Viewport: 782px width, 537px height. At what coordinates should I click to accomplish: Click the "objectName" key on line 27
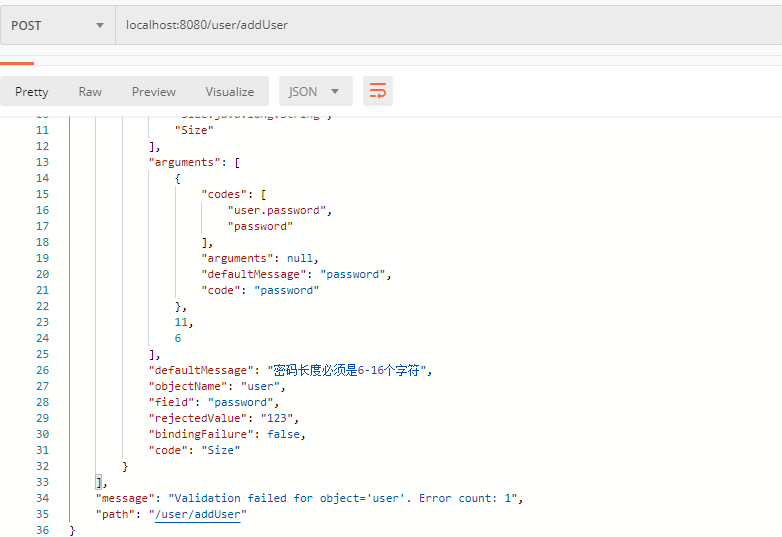pyautogui.click(x=188, y=386)
